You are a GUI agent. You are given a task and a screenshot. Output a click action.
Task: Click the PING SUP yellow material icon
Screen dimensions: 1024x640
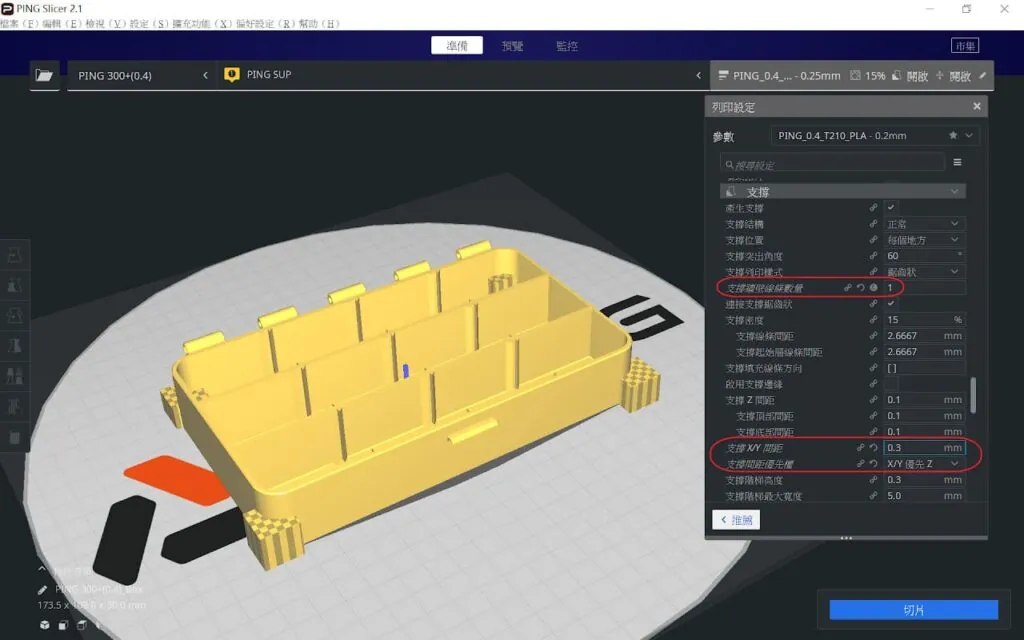coord(232,74)
